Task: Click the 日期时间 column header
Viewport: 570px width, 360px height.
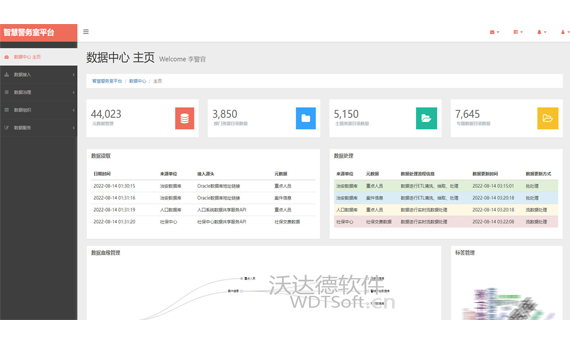Action: 102,174
